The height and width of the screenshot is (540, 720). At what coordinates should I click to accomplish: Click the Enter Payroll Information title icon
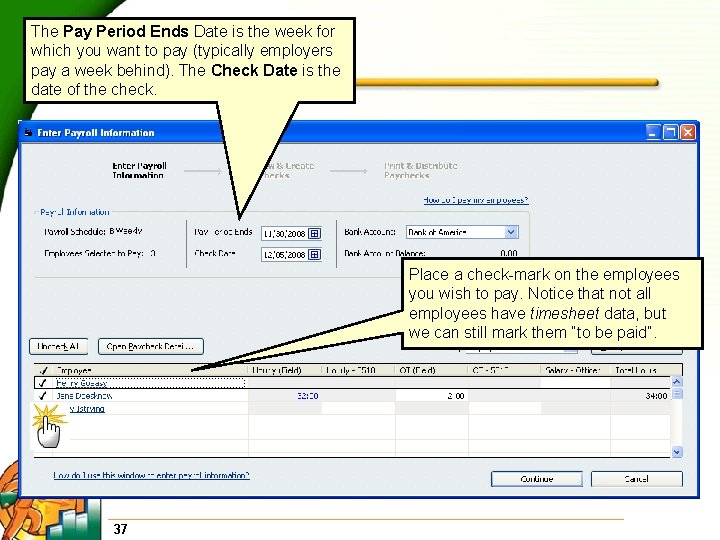tap(28, 133)
